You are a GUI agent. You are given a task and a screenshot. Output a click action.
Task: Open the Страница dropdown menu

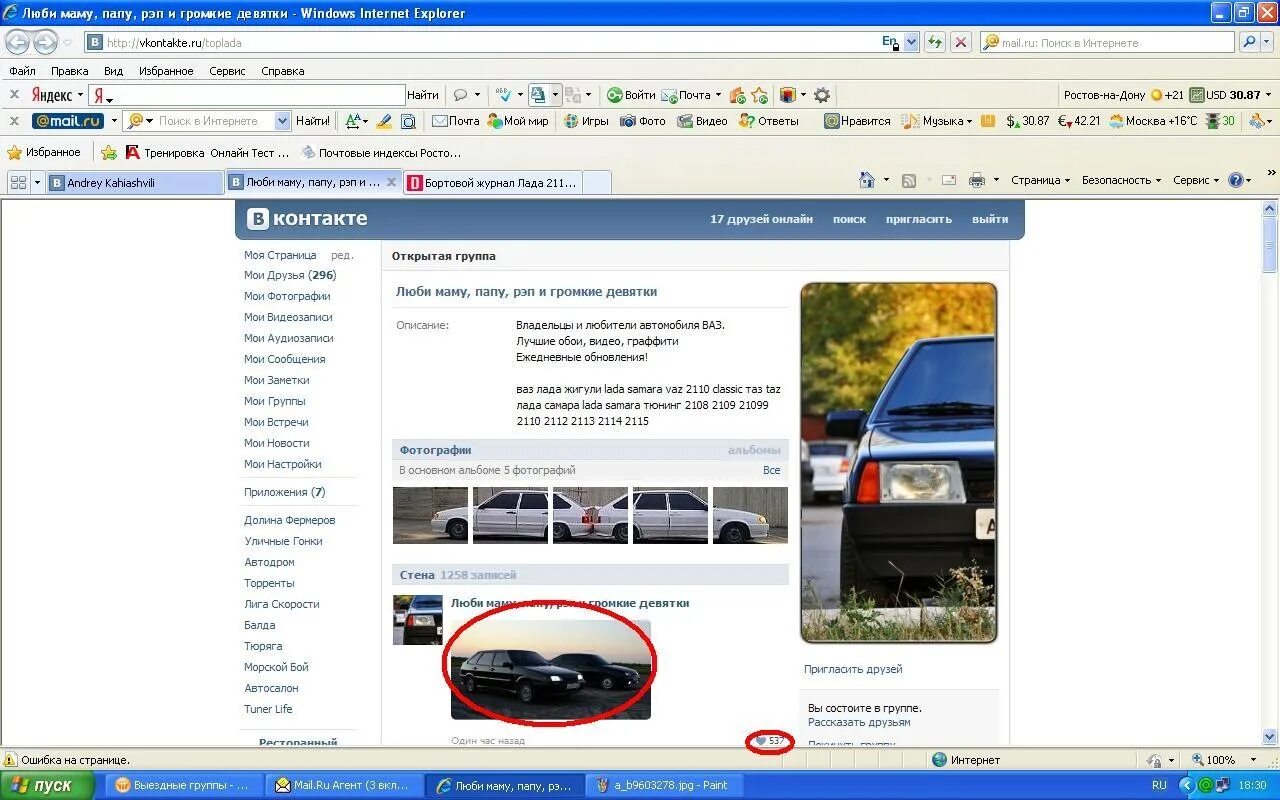click(x=1040, y=180)
